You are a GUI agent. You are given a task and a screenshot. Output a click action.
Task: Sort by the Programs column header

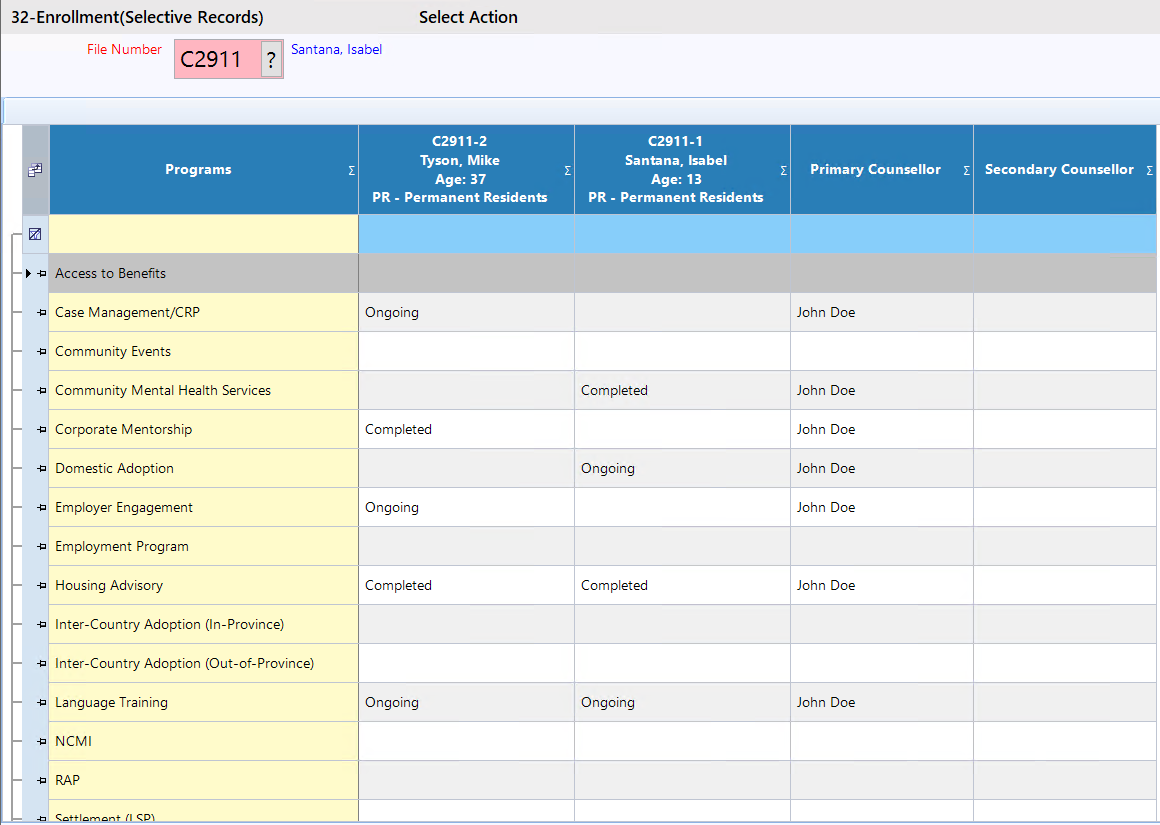(198, 169)
